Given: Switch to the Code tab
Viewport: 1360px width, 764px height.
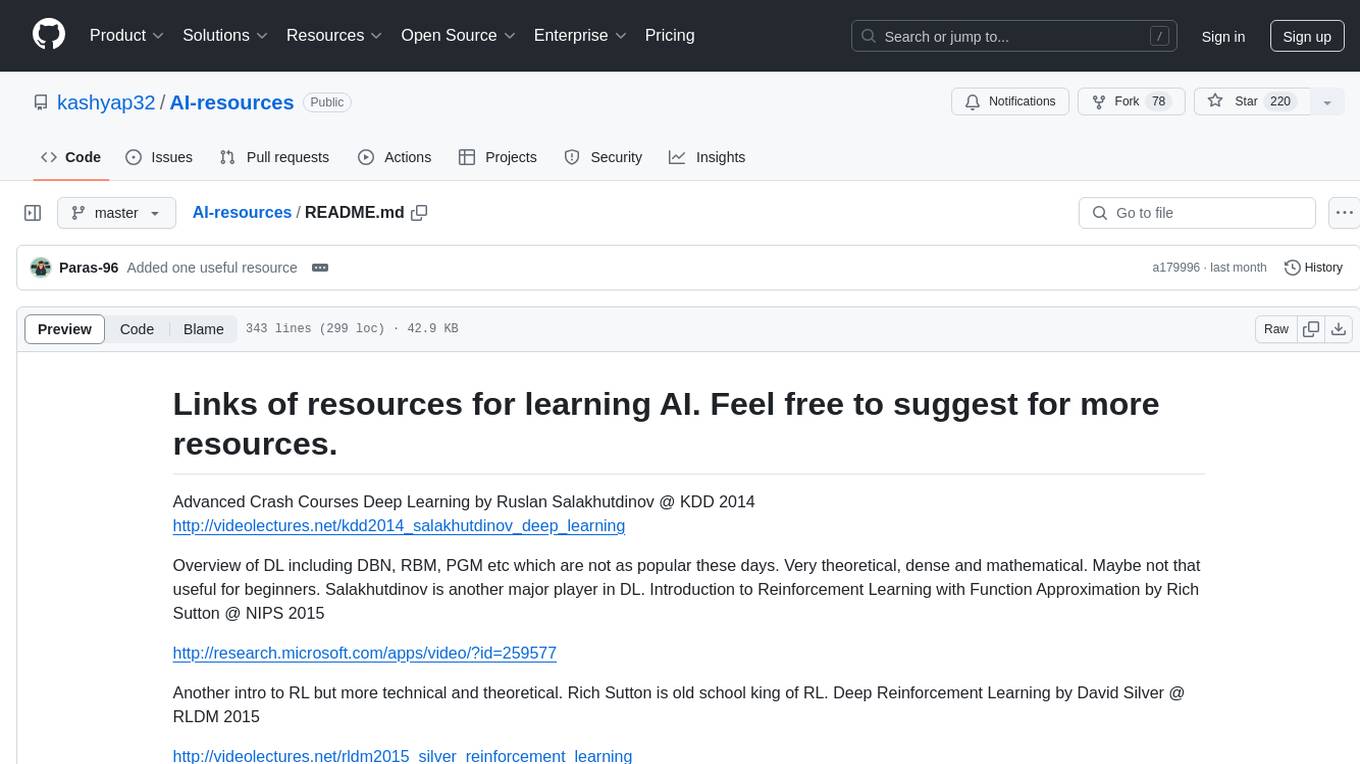Looking at the screenshot, I should (x=70, y=157).
